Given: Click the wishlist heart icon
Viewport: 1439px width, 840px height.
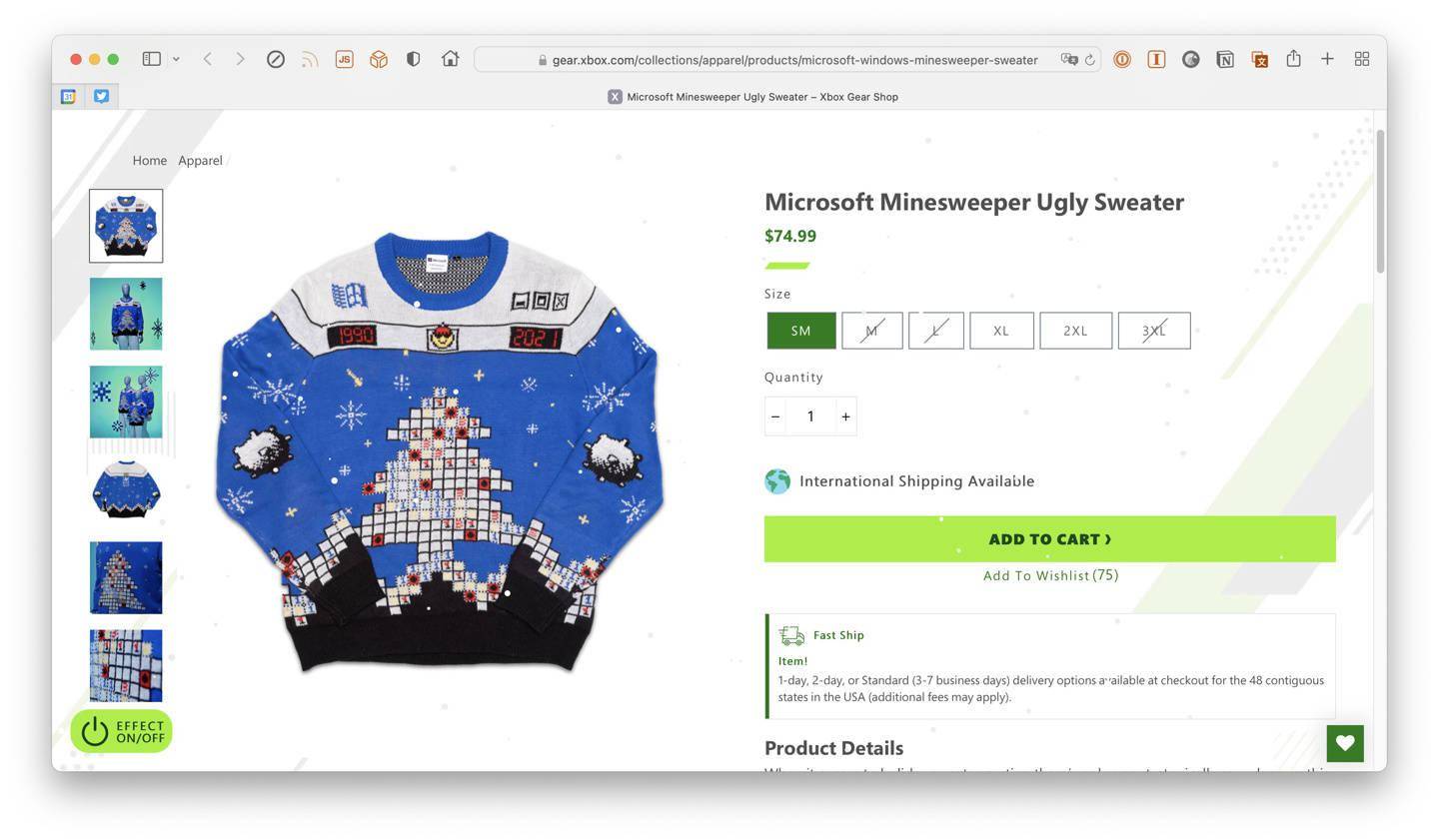Looking at the screenshot, I should click(x=1345, y=742).
